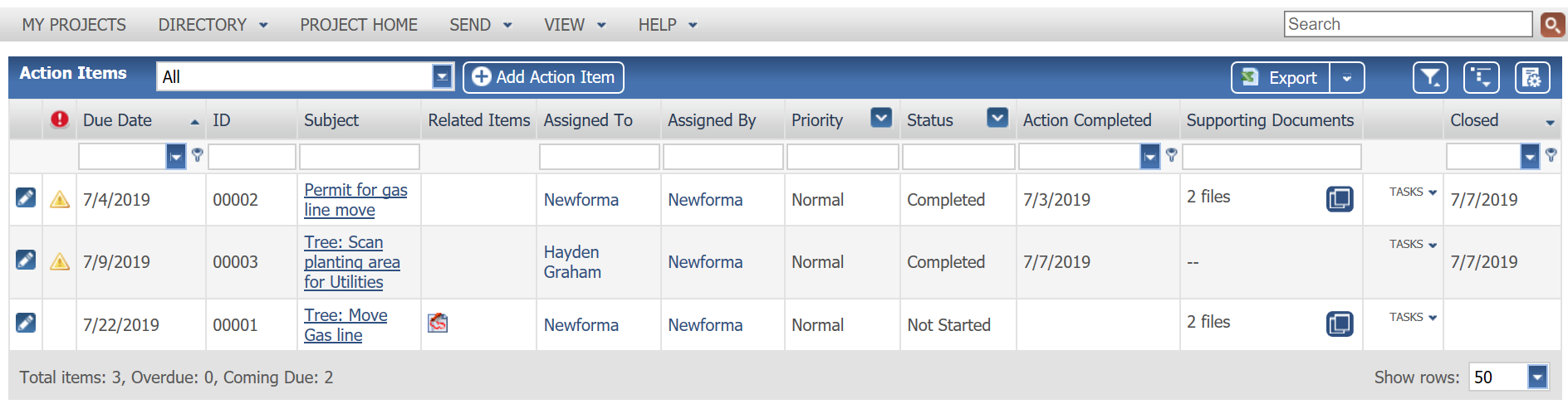Viewport: 1568px width, 404px height.
Task: Open the Status column filter dropdown
Action: pyautogui.click(x=997, y=118)
